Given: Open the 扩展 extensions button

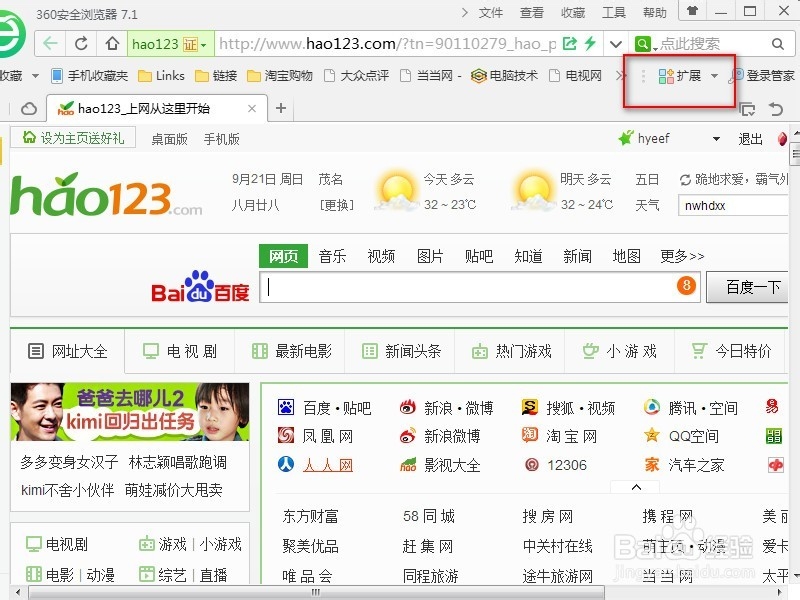Looking at the screenshot, I should tap(680, 76).
